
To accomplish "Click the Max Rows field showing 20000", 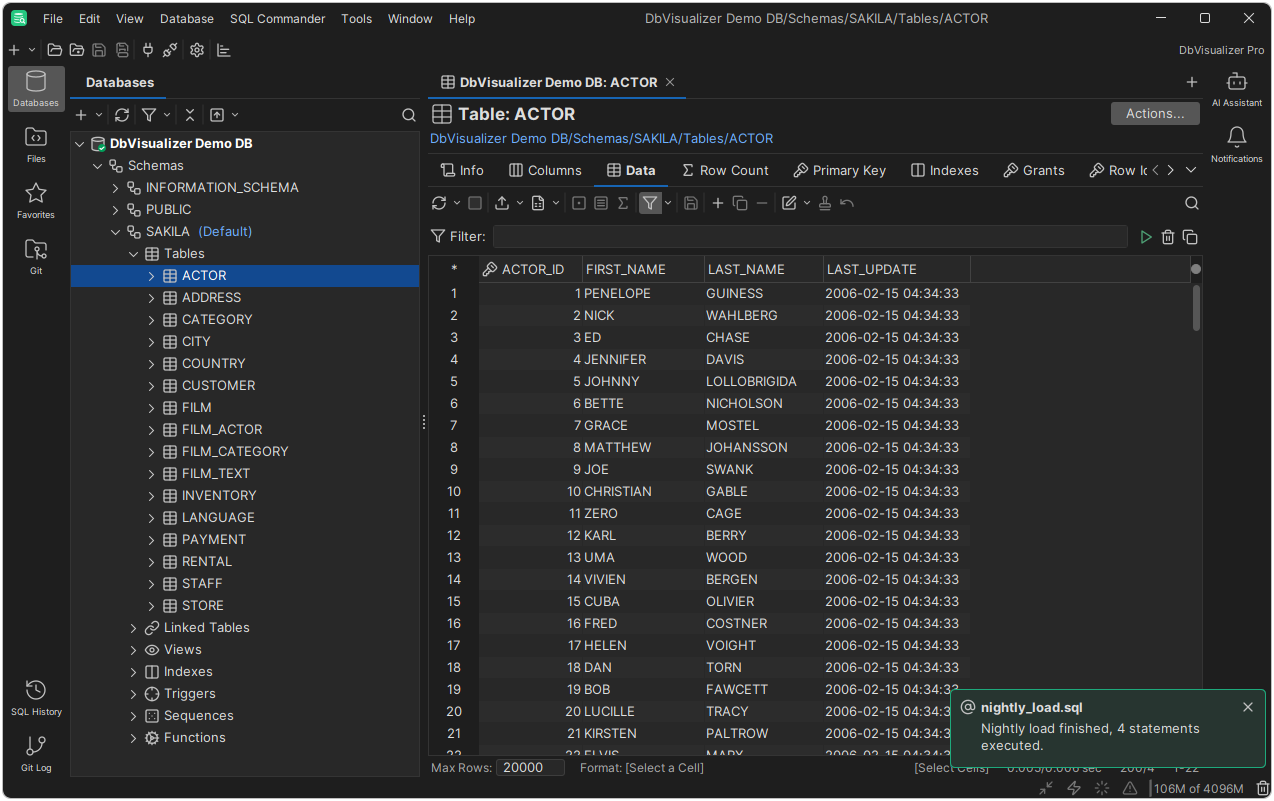I will pyautogui.click(x=530, y=767).
